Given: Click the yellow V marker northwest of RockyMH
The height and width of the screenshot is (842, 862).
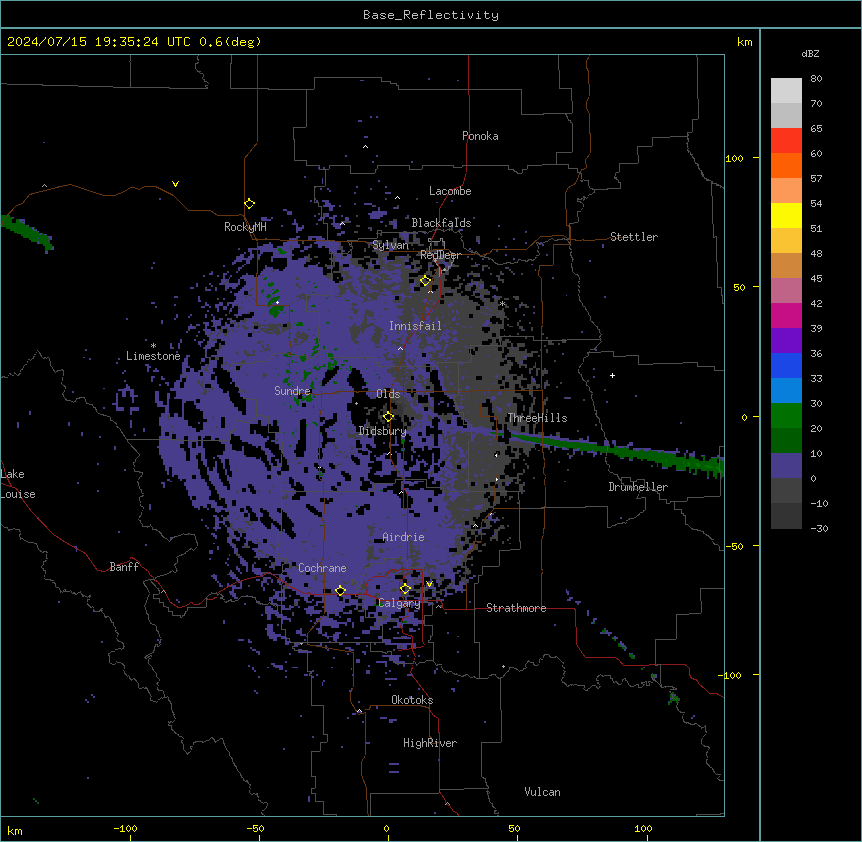Looking at the screenshot, I should 175,184.
